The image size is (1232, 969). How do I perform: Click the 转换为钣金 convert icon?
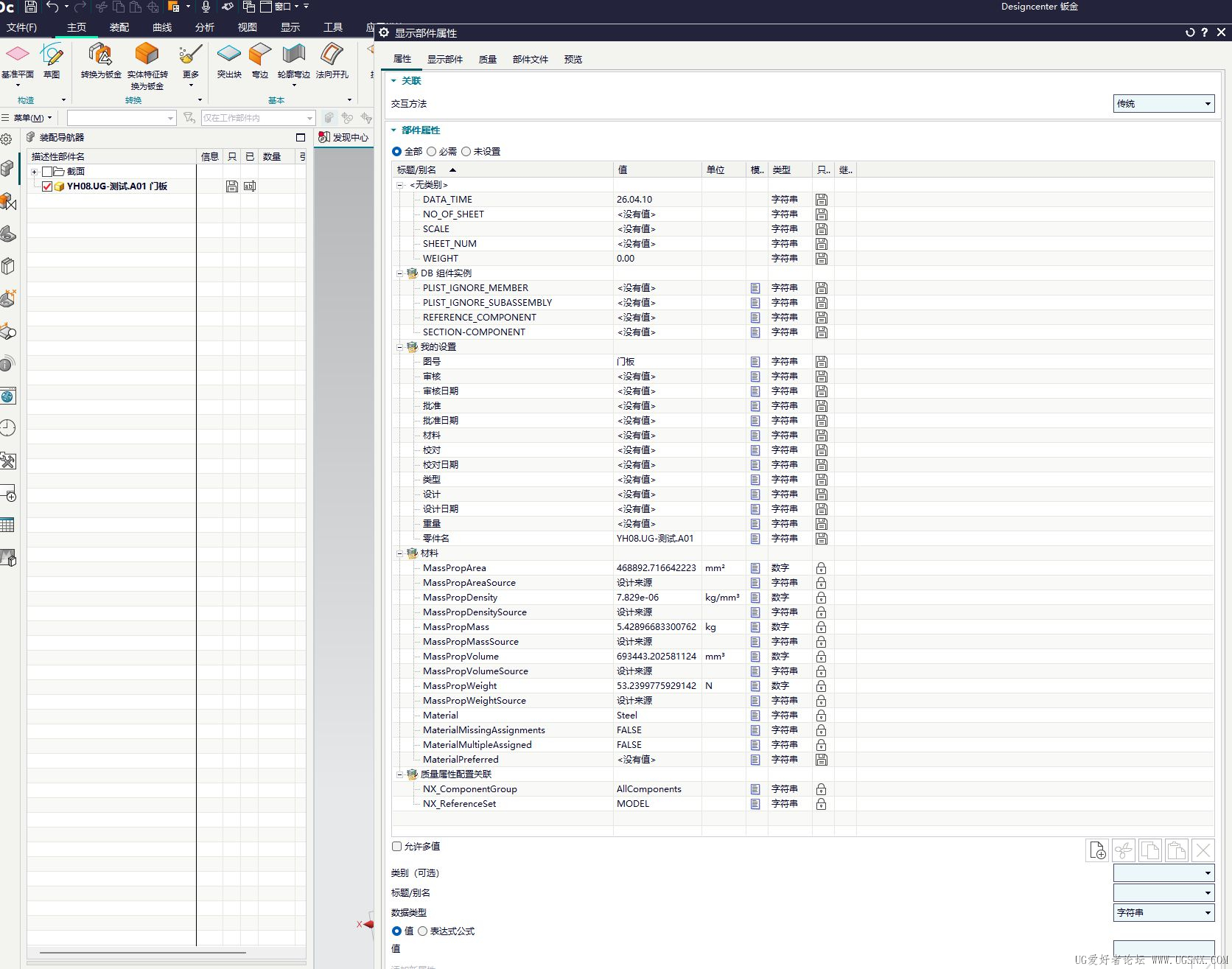pyautogui.click(x=101, y=61)
